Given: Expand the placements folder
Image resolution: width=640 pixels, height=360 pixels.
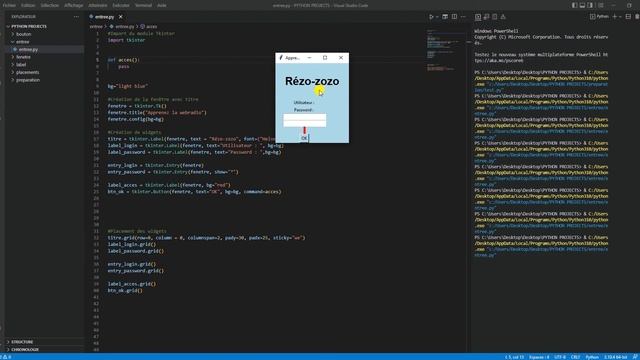Looking at the screenshot, I should tap(44, 72).
